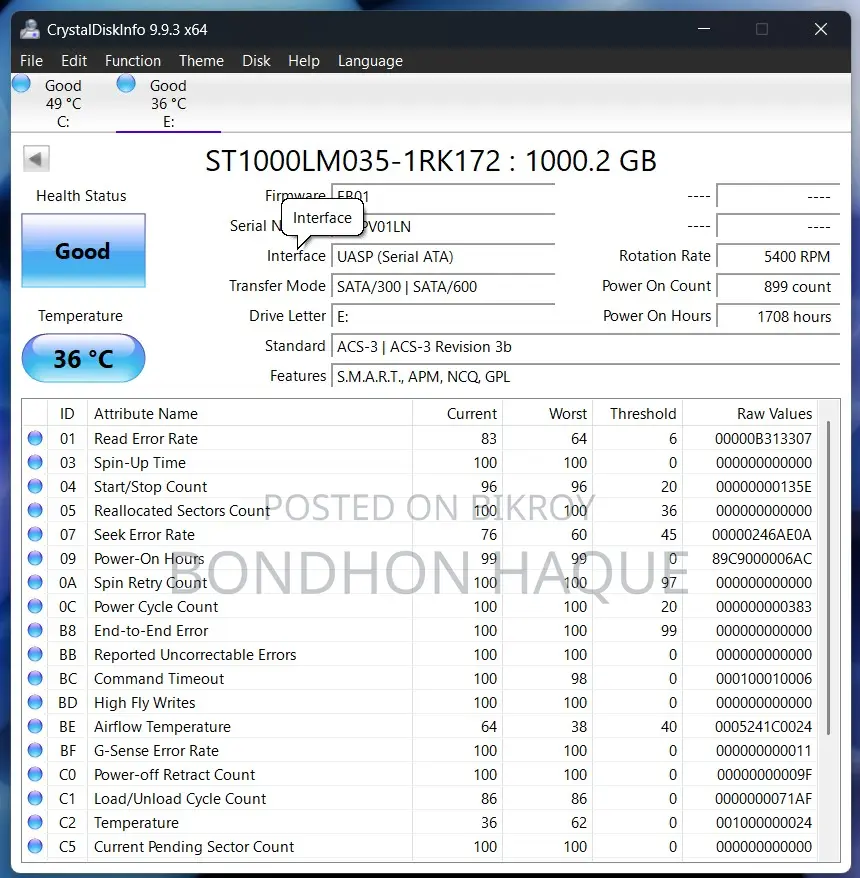Viewport: 860px width, 878px height.
Task: Minimize the CrystalDiskInfo window
Action: [704, 29]
